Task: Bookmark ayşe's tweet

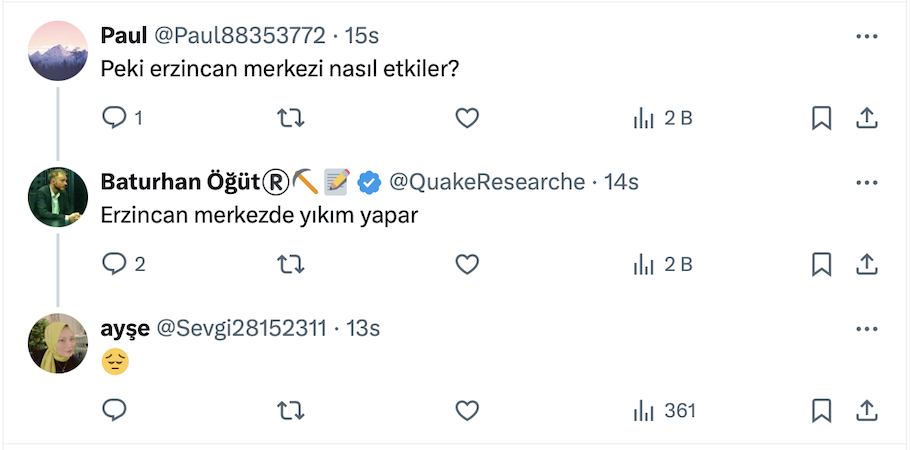Action: tap(821, 410)
